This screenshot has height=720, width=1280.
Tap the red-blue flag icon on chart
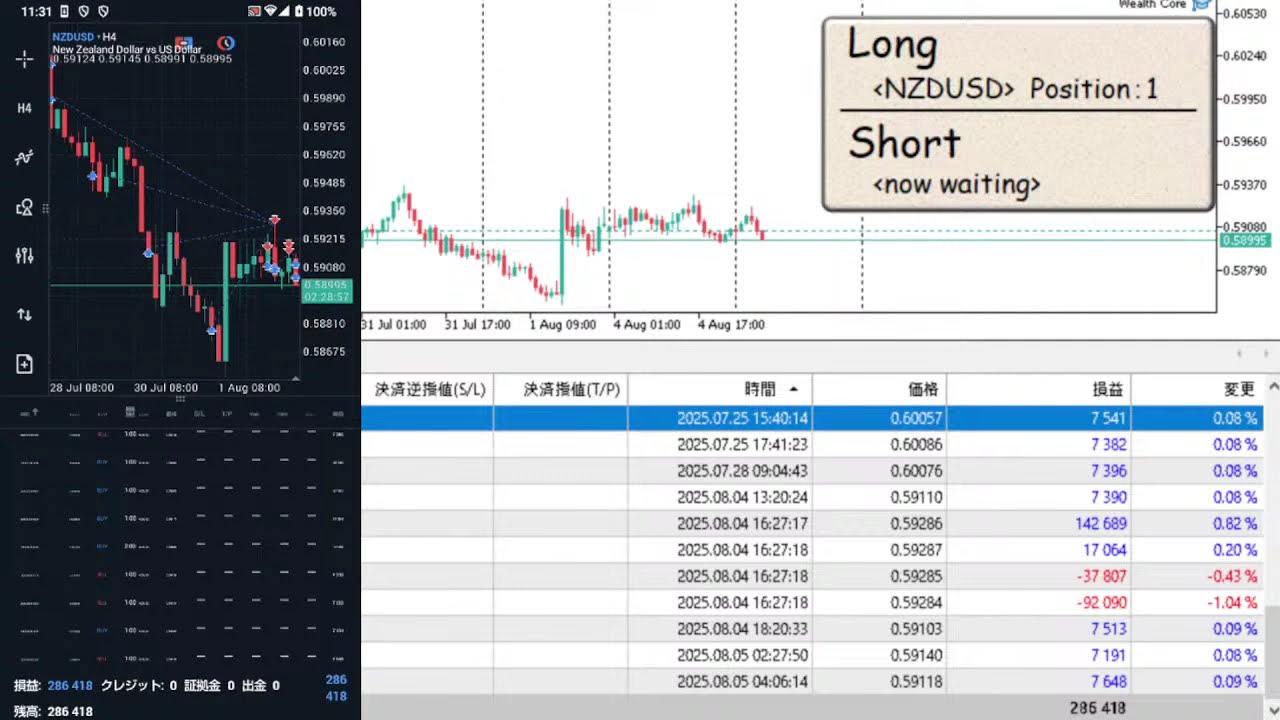click(185, 43)
